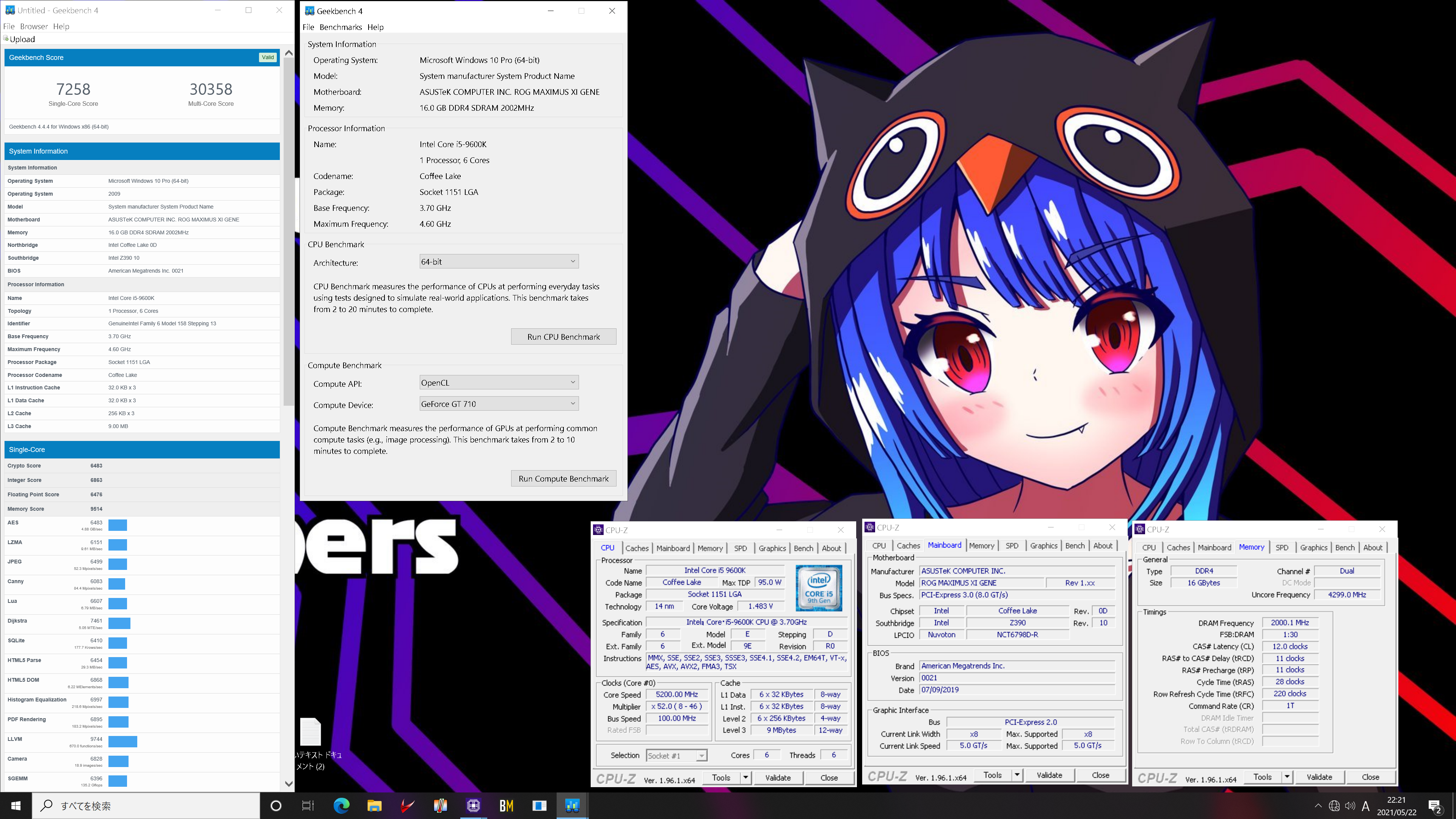Open Task View in the taskbar

coord(308,805)
